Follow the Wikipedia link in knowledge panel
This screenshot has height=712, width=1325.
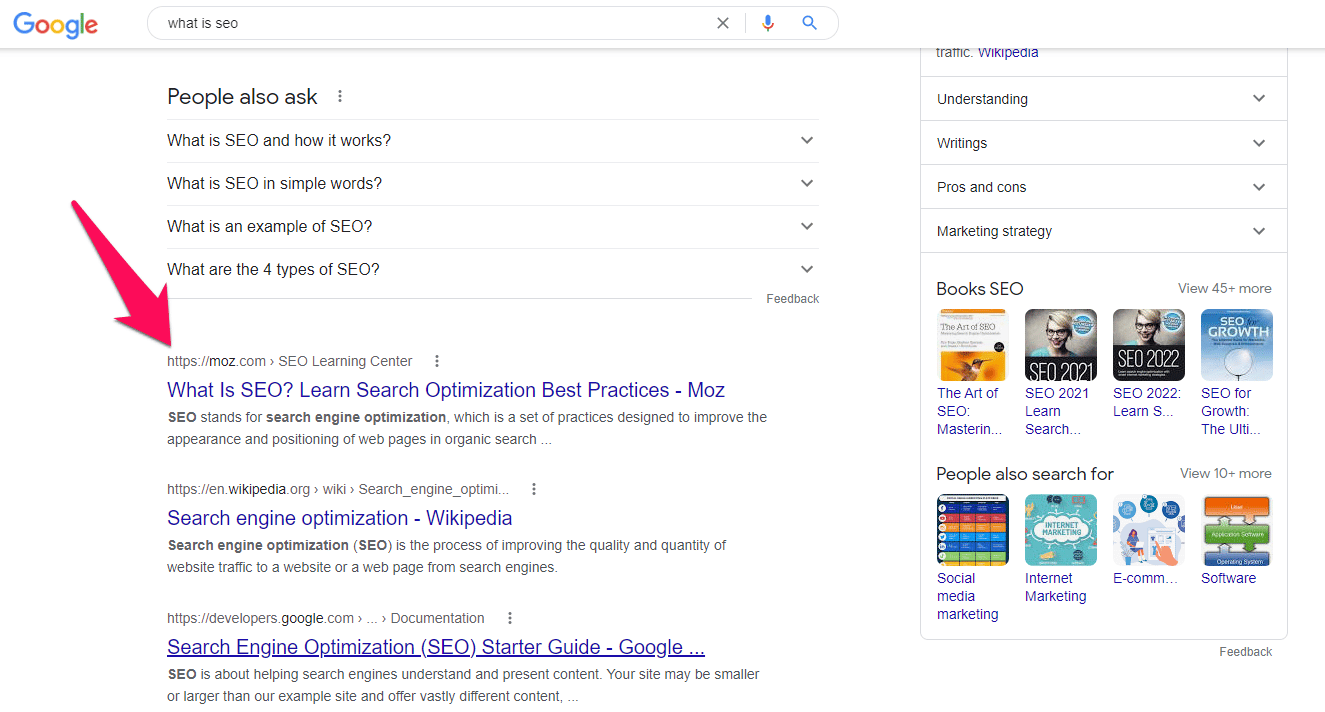[x=1008, y=52]
